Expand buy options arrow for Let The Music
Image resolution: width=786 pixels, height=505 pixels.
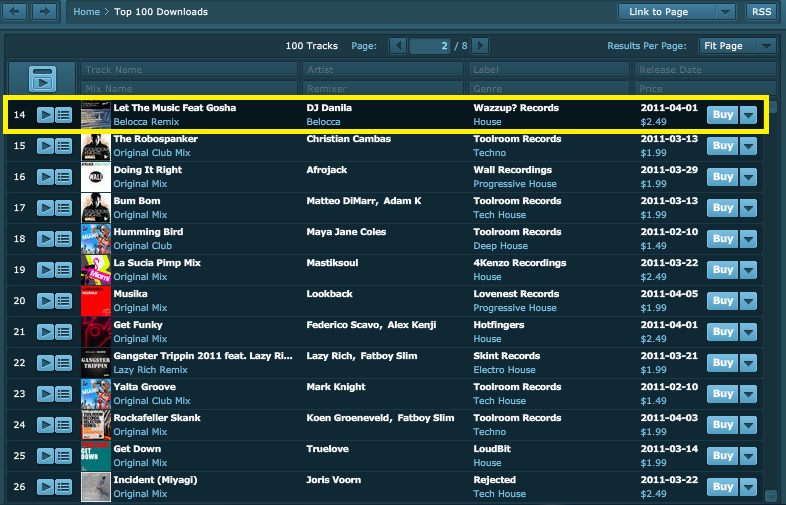point(750,115)
